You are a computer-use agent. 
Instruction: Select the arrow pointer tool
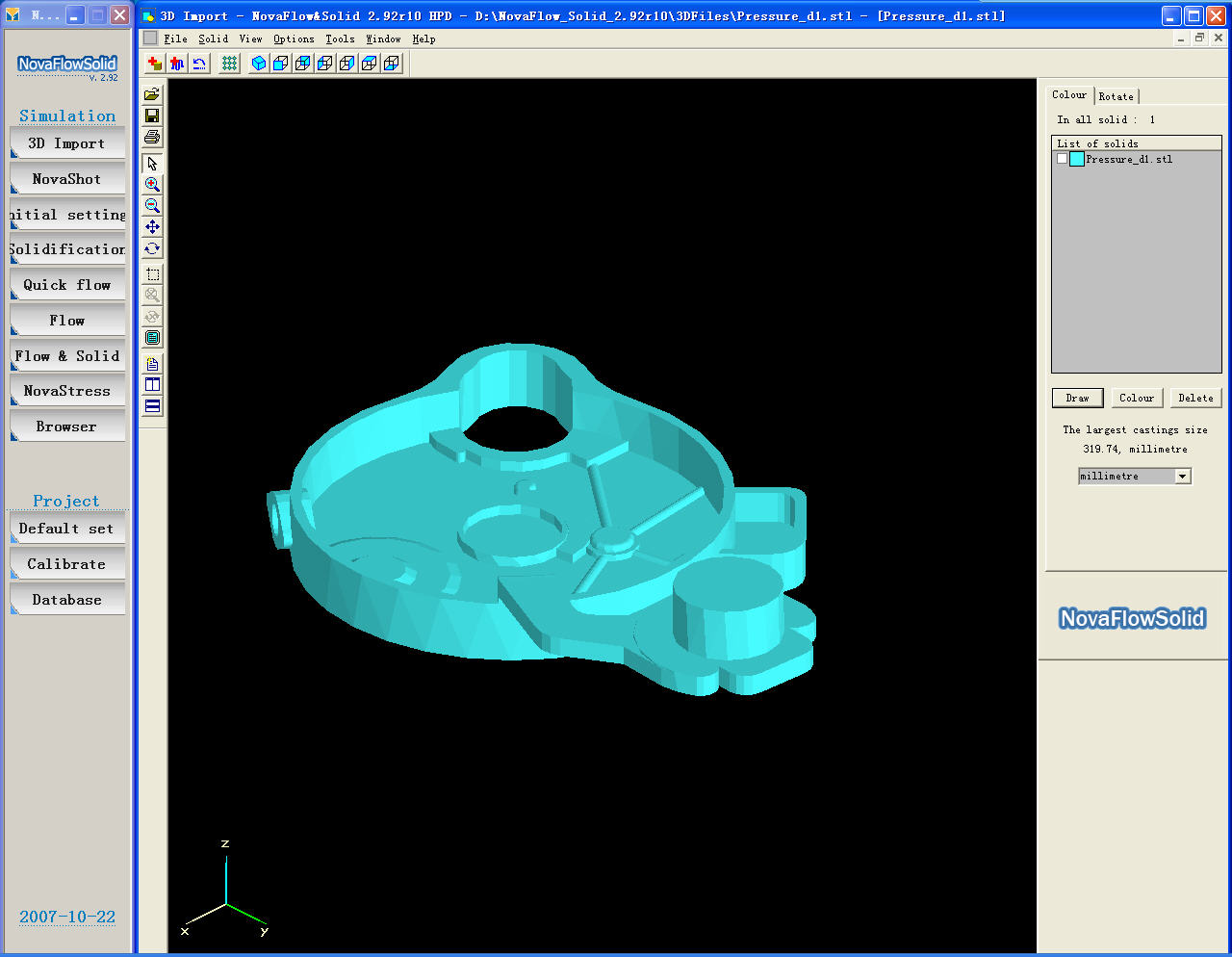(x=152, y=164)
